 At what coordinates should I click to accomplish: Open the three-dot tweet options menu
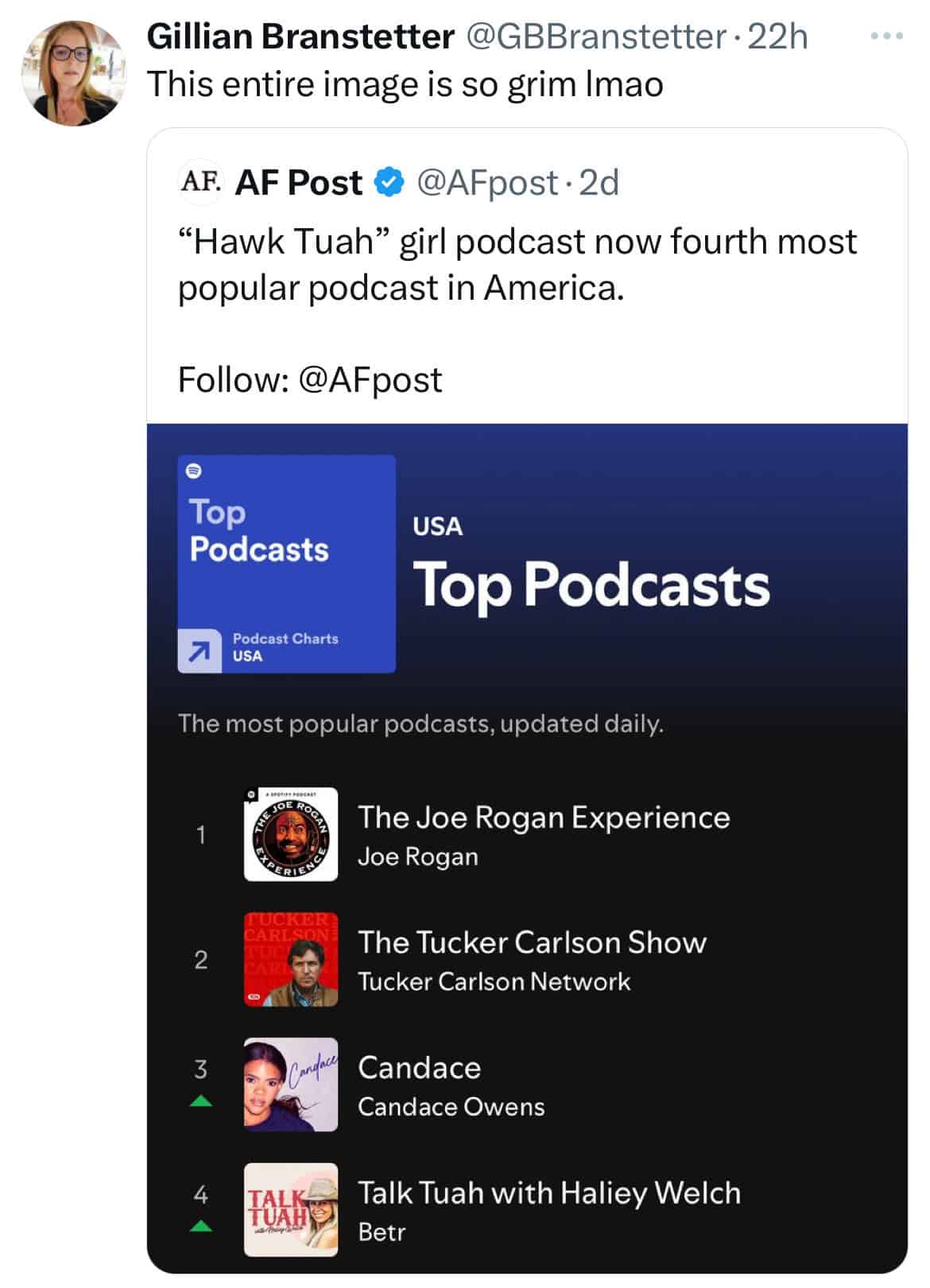[x=886, y=37]
